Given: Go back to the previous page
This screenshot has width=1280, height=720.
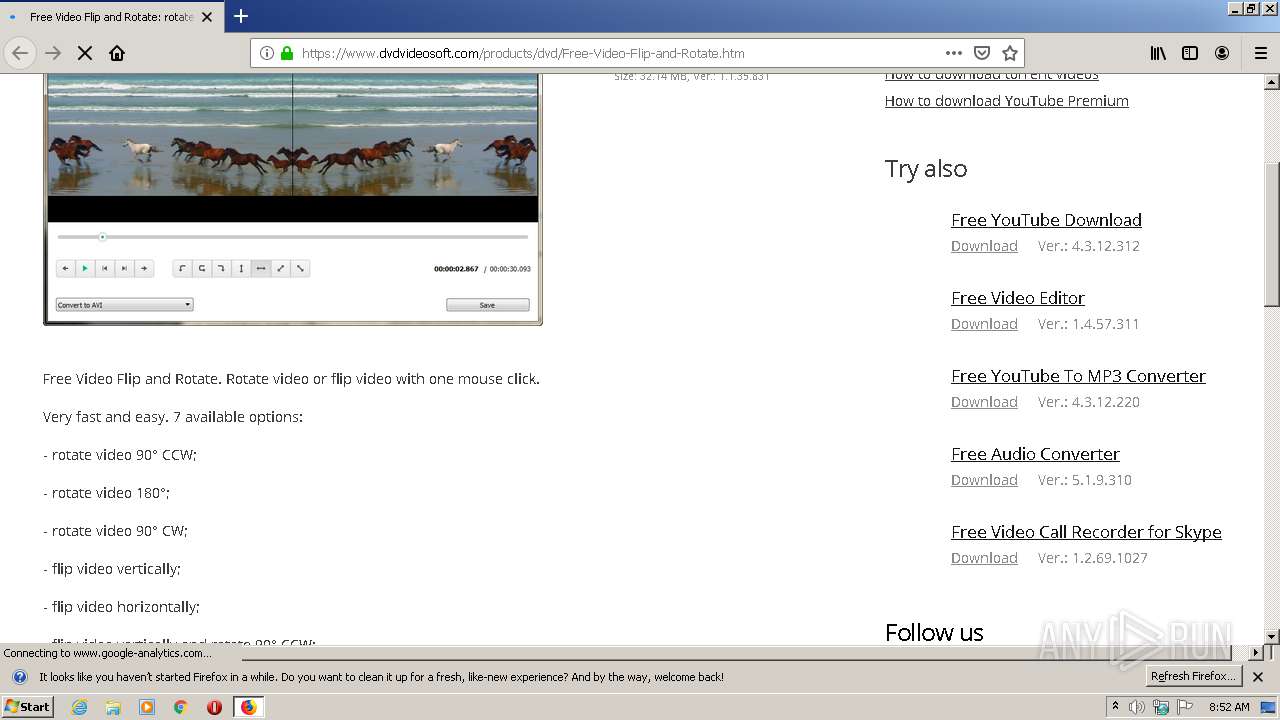Looking at the screenshot, I should [20, 53].
